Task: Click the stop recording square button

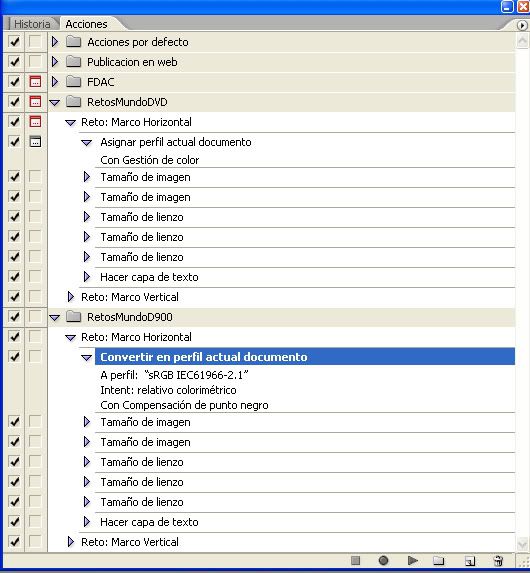Action: point(355,560)
